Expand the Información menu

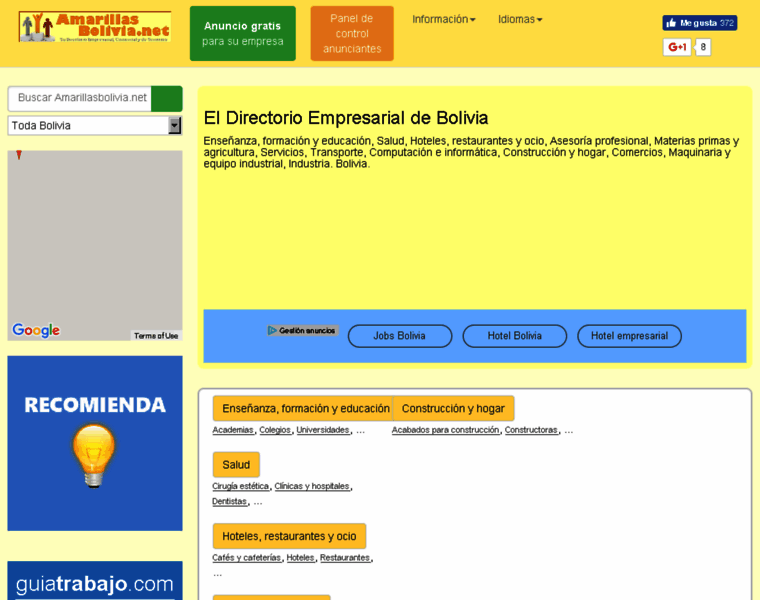(x=443, y=19)
